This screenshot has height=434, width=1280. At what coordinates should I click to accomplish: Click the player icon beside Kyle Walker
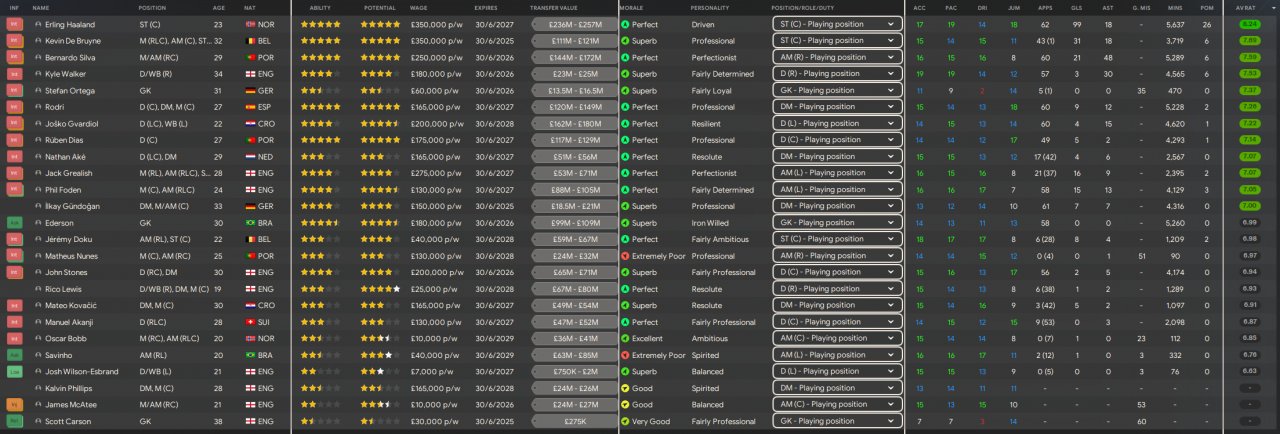pyautogui.click(x=38, y=74)
